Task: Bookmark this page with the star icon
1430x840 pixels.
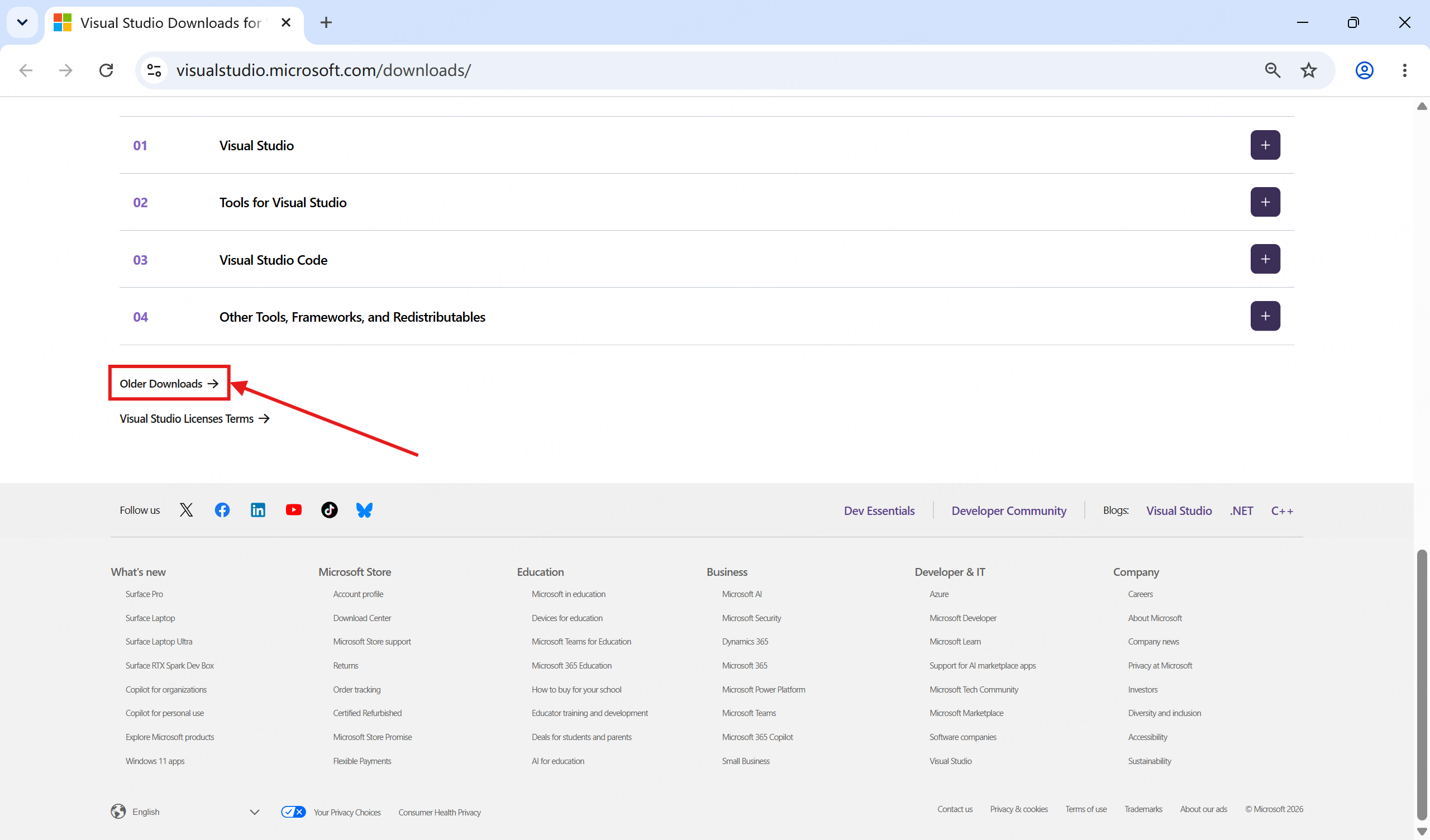Action: [1309, 70]
